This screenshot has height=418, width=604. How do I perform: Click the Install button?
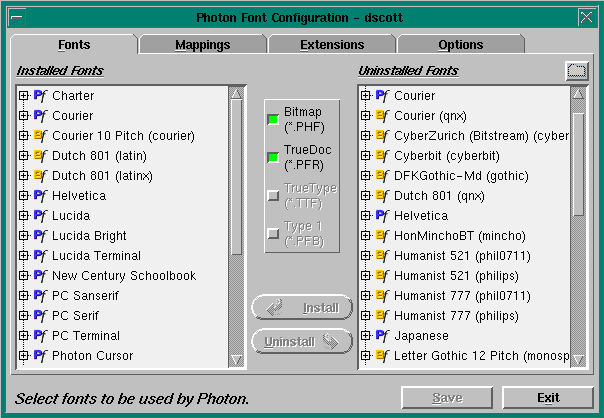[302, 308]
